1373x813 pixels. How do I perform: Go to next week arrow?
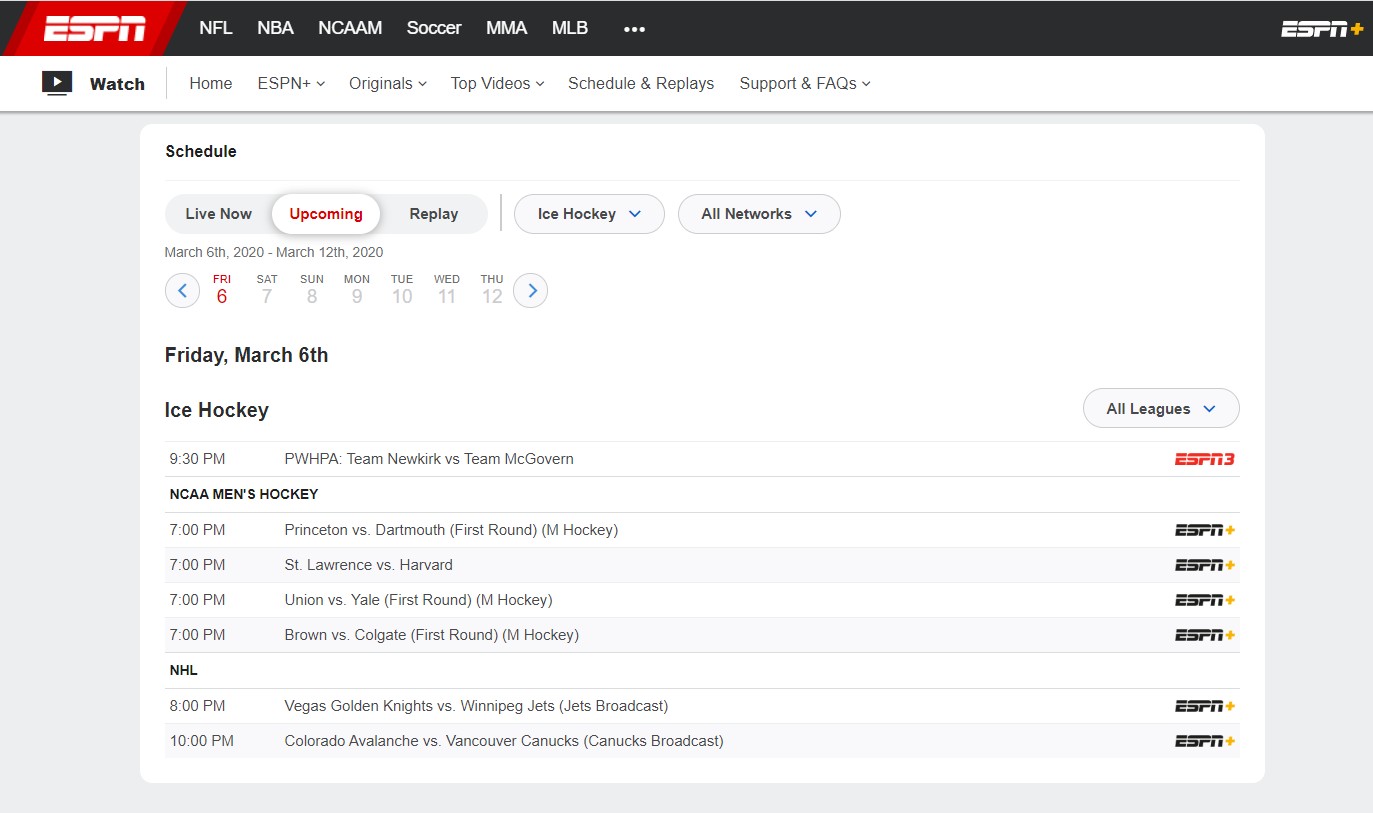531,291
